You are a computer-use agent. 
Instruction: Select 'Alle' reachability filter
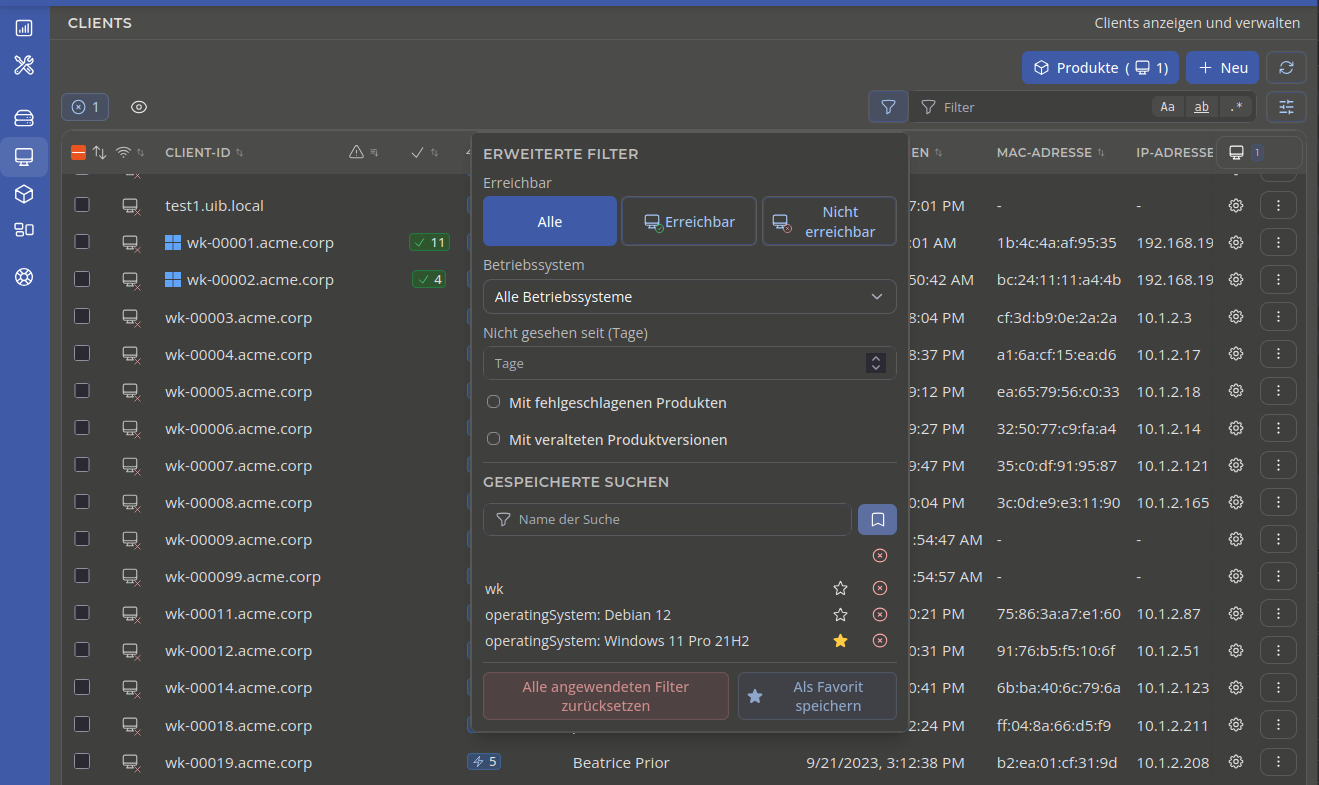[x=550, y=221]
